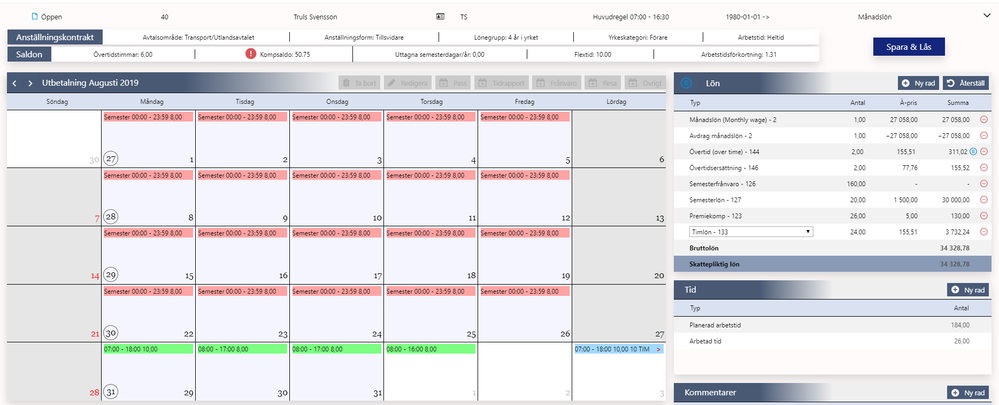Screen dimensions: 999x405
Task: Click Skattepliktig lön row
Action: pyautogui.click(x=833, y=264)
